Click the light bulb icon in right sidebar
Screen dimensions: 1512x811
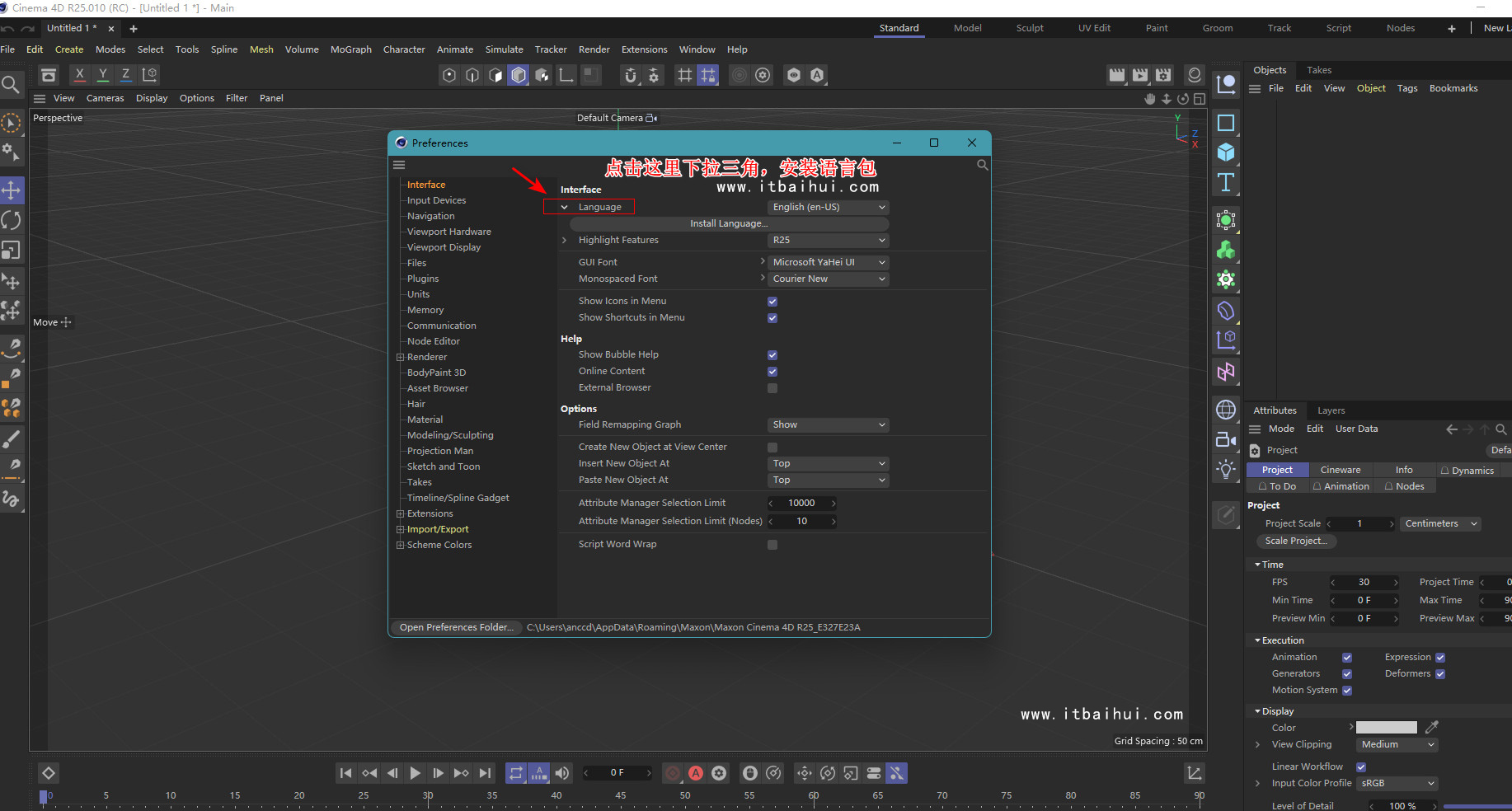(1226, 469)
